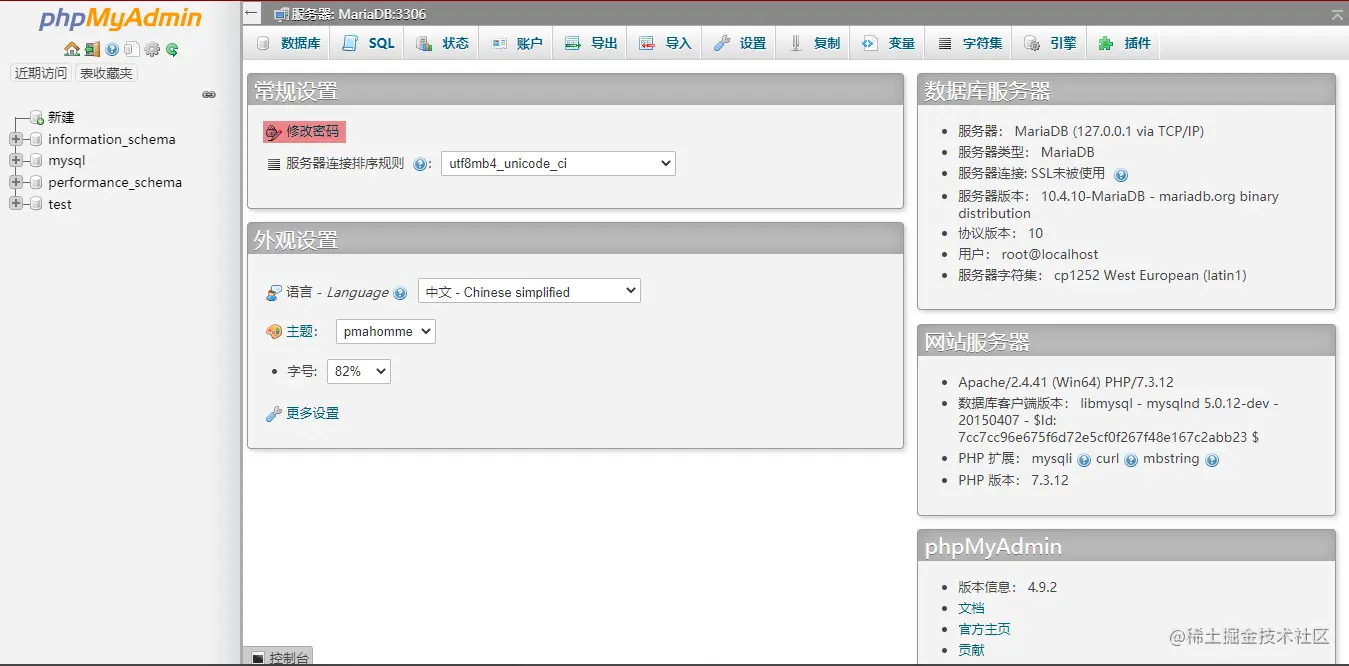Click the chain link icon in navigation panel
The width and height of the screenshot is (1349, 666).
209,95
